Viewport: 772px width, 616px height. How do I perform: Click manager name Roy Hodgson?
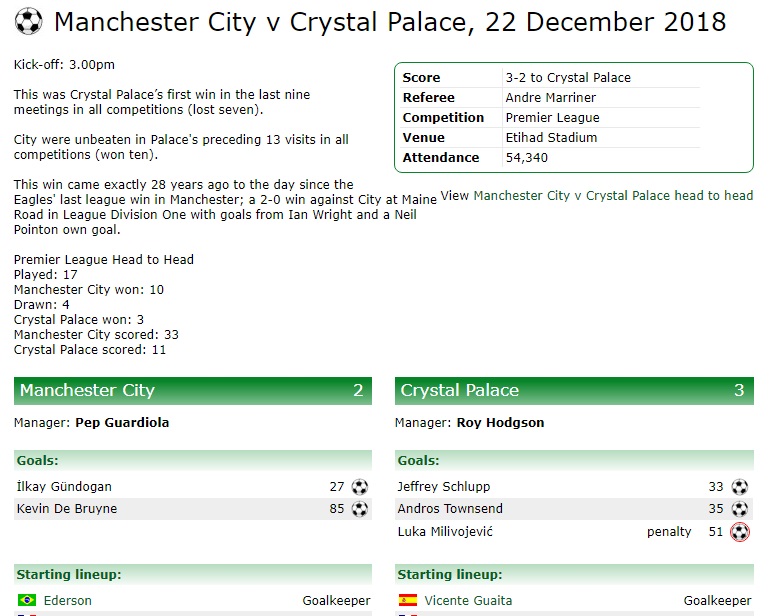pos(500,423)
